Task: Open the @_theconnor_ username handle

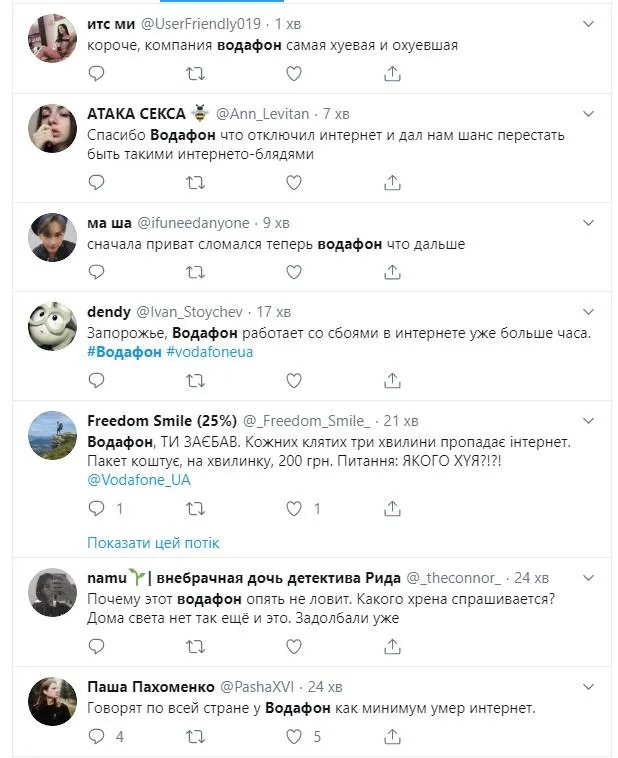Action: click(x=463, y=578)
